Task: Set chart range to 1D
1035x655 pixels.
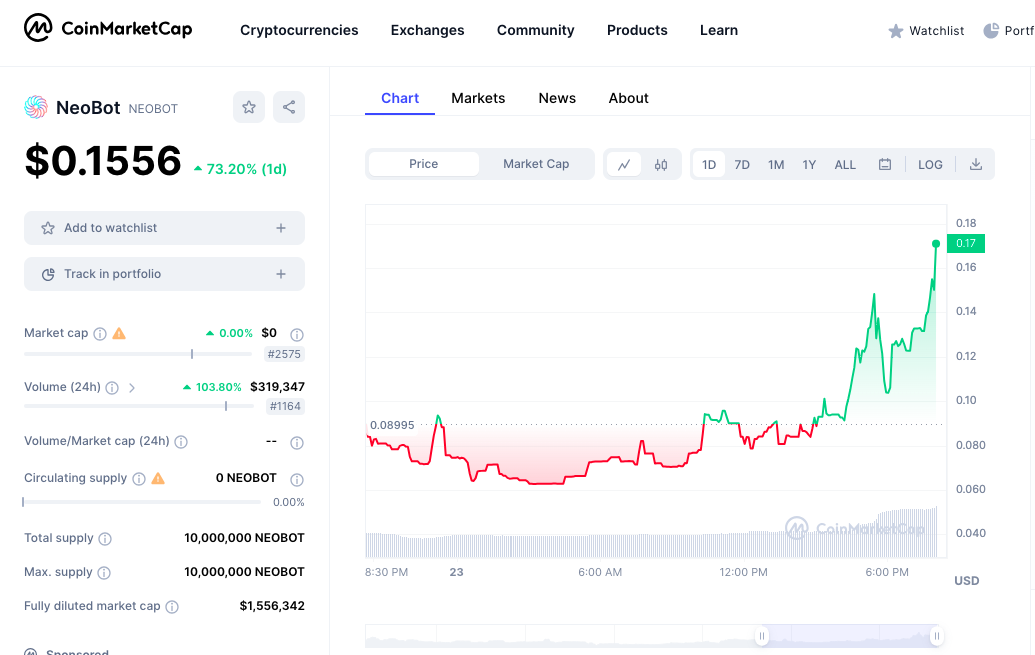Action: (709, 164)
